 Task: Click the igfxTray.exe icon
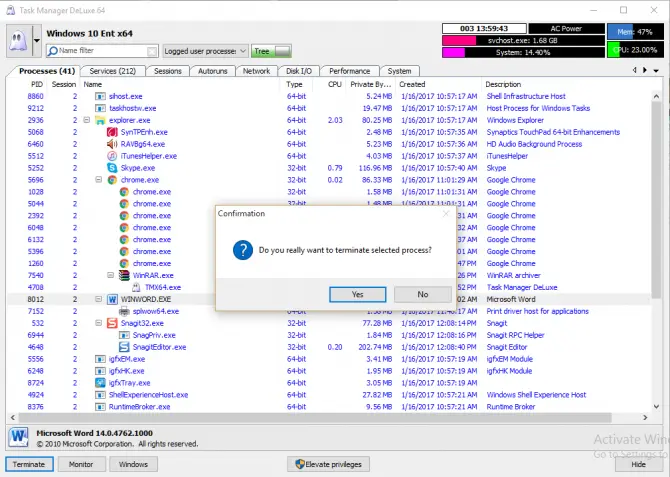click(x=100, y=383)
